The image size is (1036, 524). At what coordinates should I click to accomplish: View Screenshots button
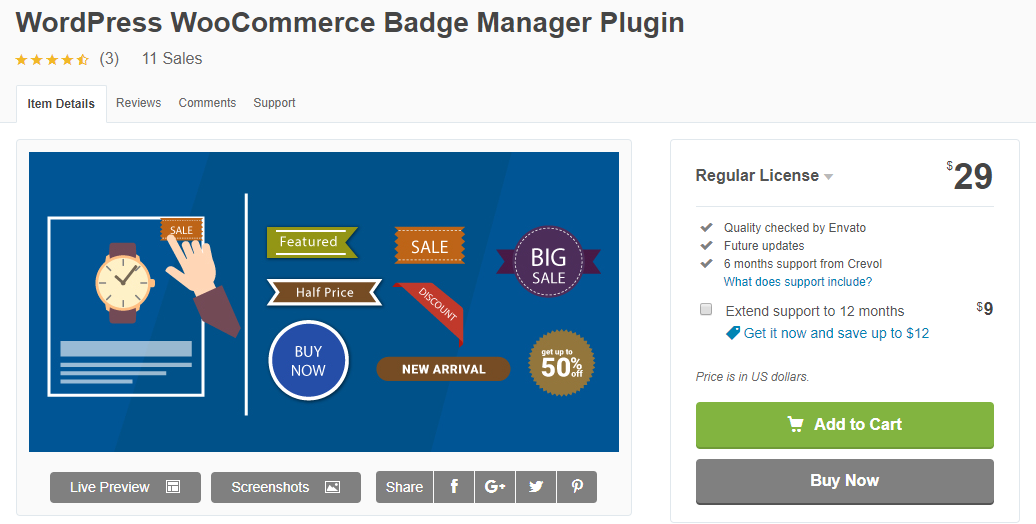(x=286, y=487)
